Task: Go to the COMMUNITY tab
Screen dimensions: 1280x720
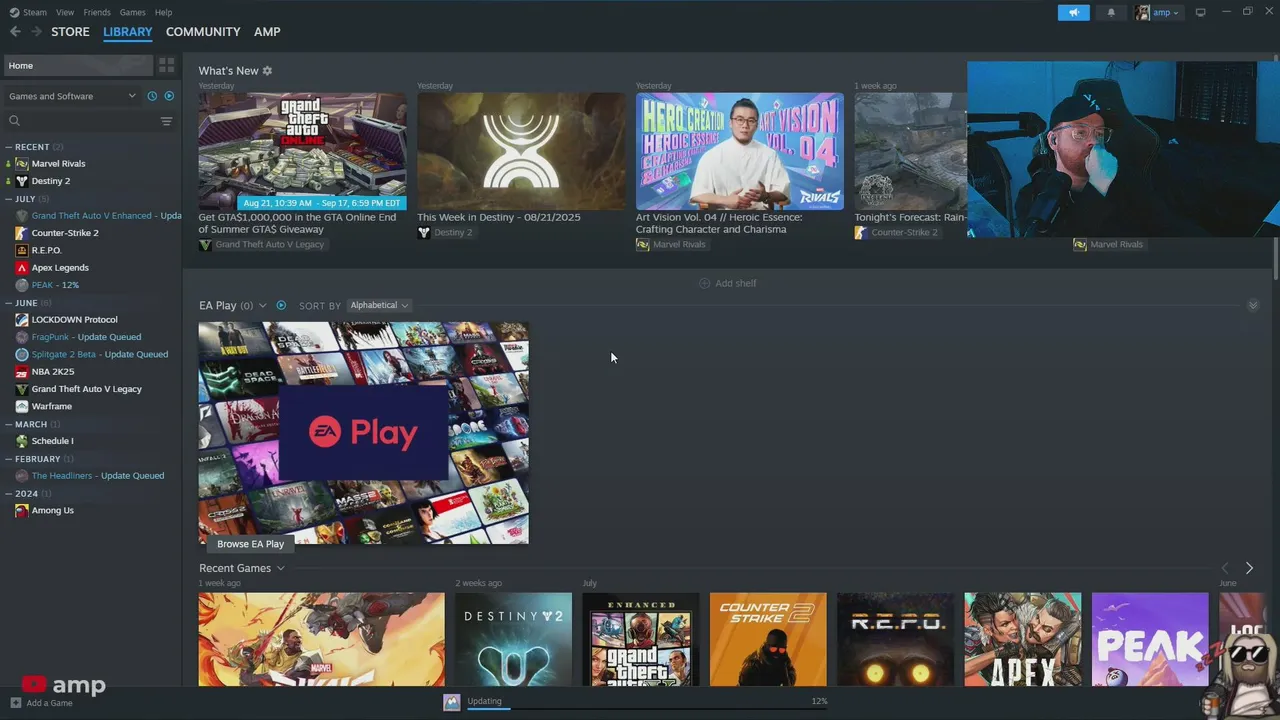Action: click(x=203, y=32)
